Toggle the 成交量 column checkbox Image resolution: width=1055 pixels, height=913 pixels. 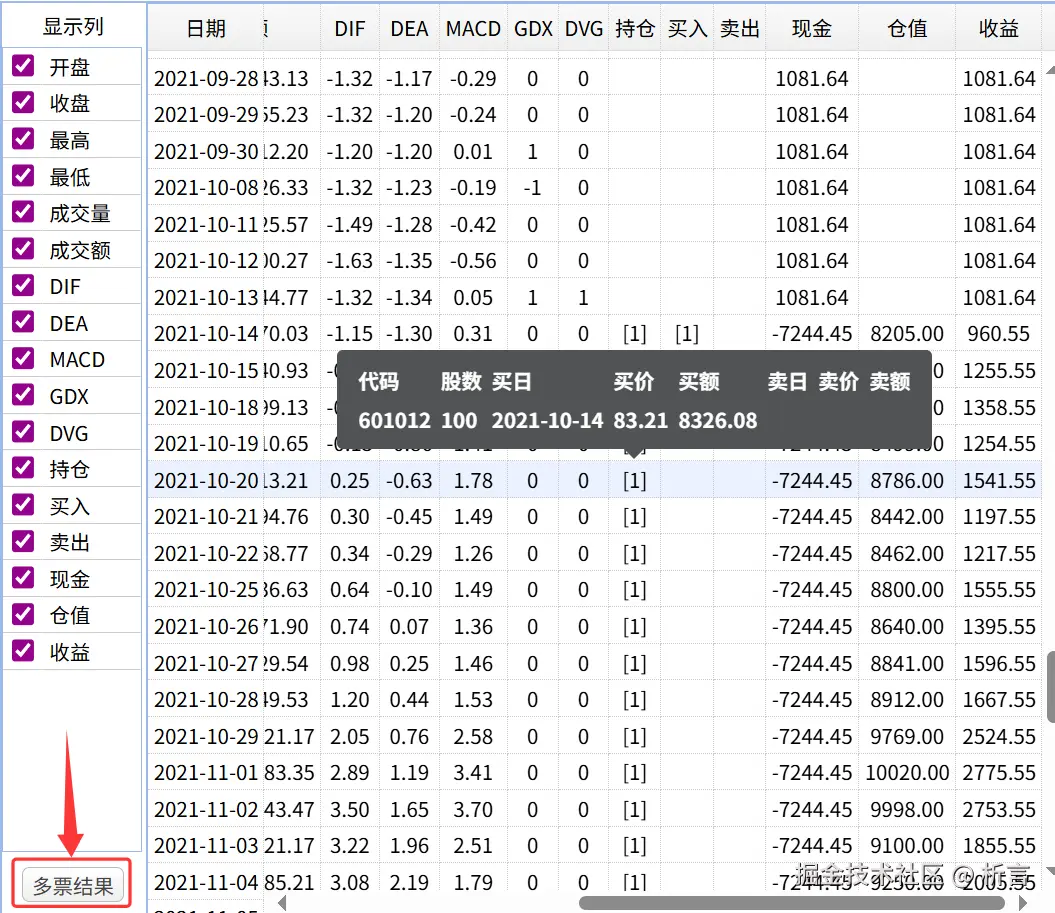pos(23,212)
